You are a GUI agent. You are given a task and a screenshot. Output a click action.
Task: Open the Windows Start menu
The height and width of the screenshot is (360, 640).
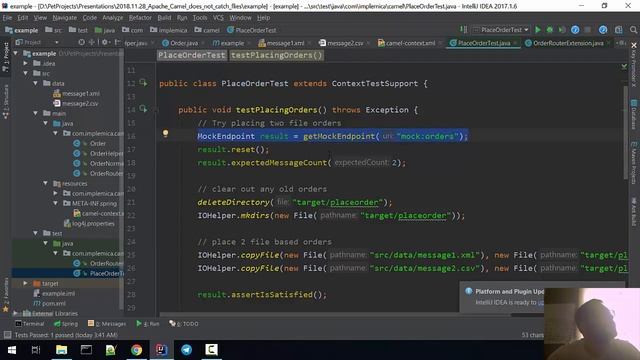pyautogui.click(x=12, y=350)
